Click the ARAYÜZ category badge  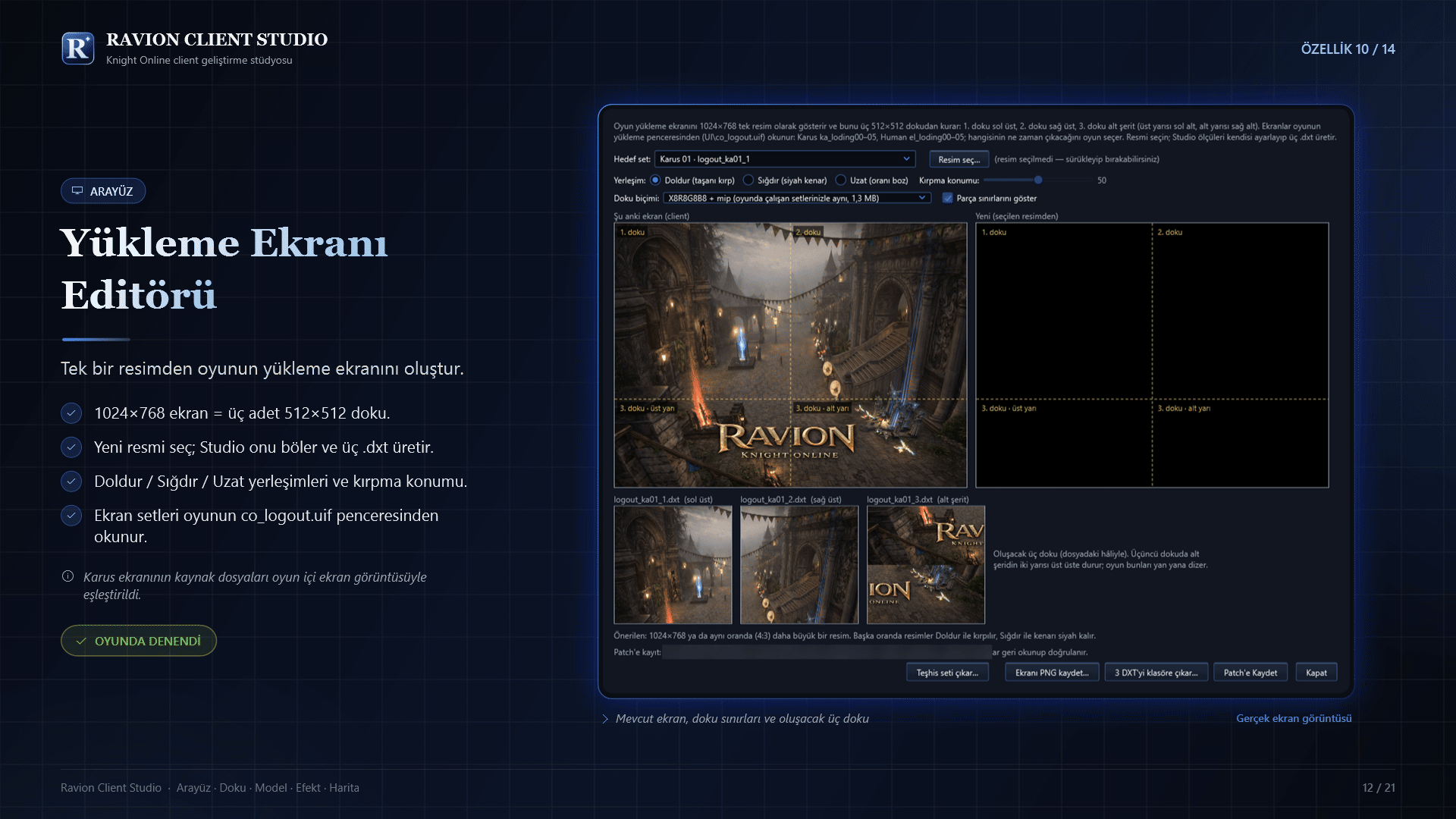coord(103,191)
